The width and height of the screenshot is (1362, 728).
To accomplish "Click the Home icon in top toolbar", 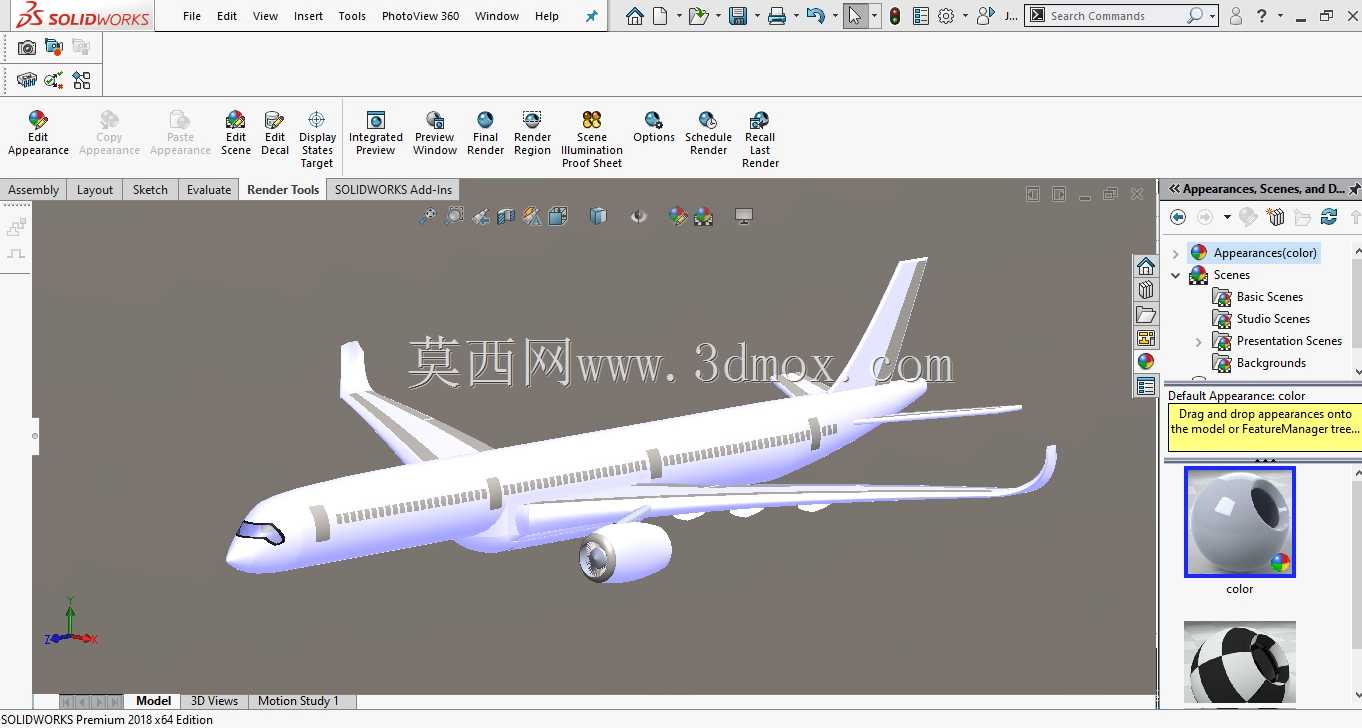I will click(634, 16).
